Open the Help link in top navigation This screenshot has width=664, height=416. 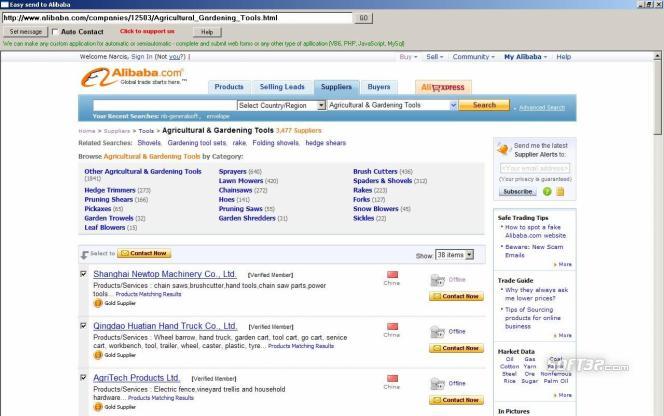tap(564, 57)
